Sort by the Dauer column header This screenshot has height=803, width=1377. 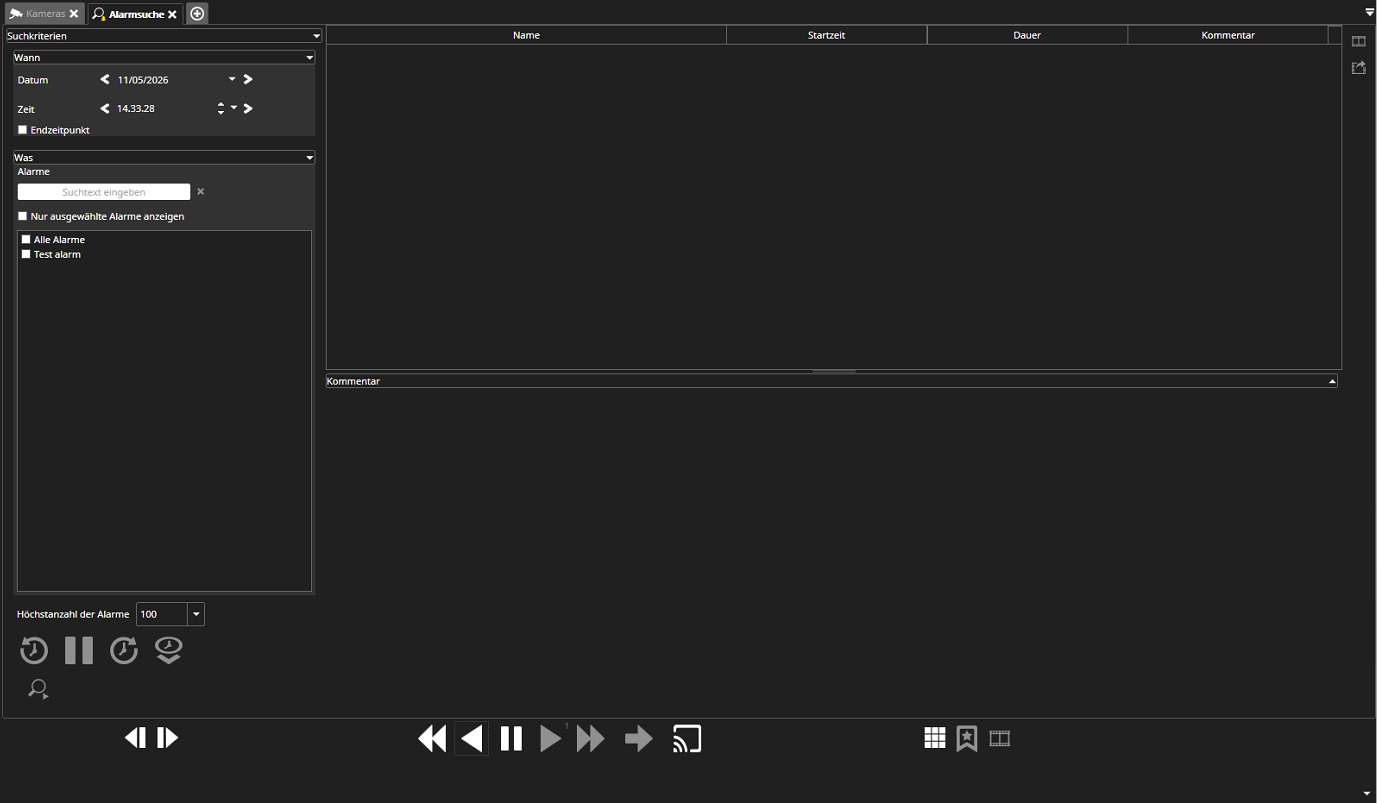click(1027, 35)
